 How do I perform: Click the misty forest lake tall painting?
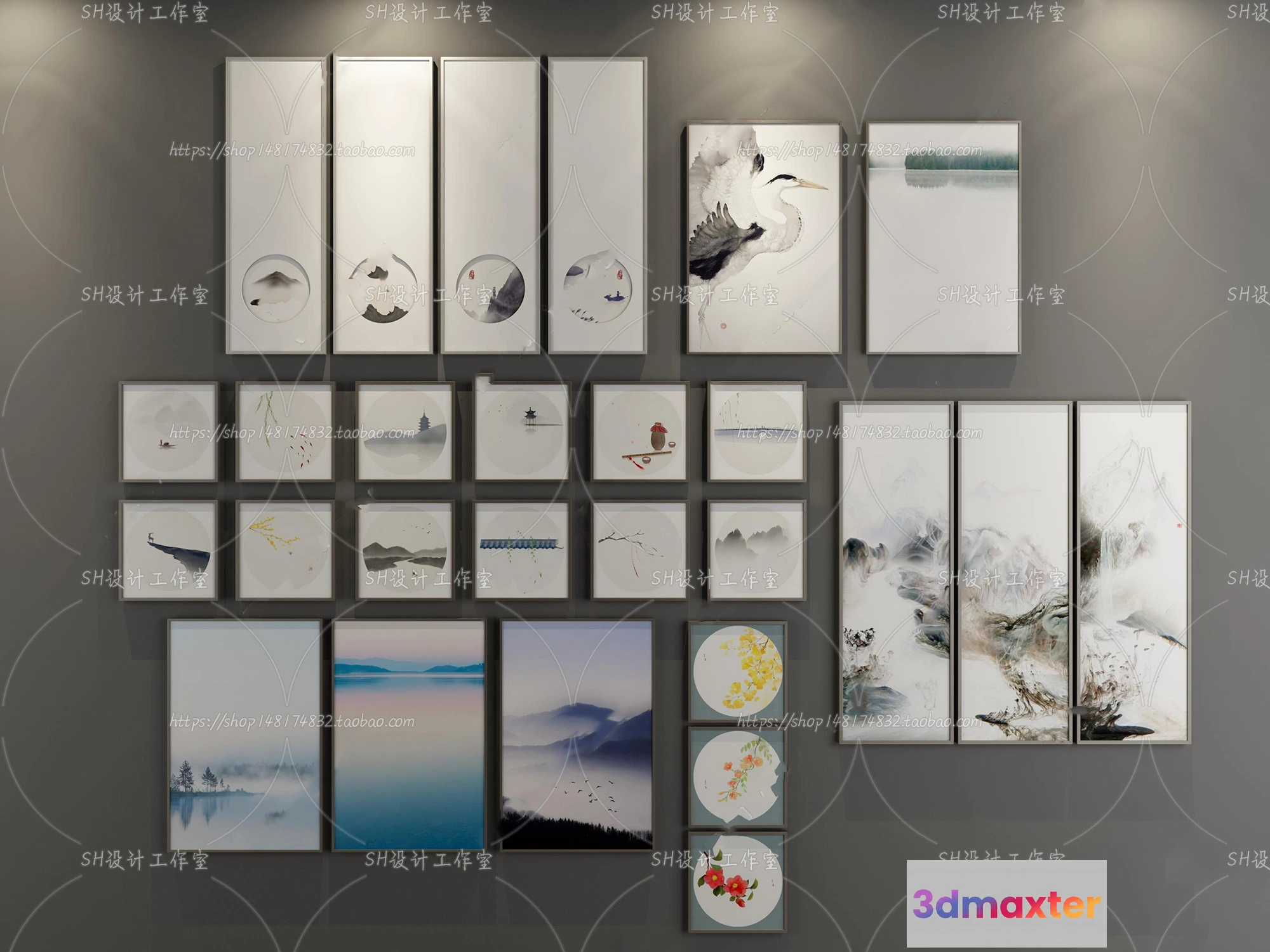tap(943, 238)
